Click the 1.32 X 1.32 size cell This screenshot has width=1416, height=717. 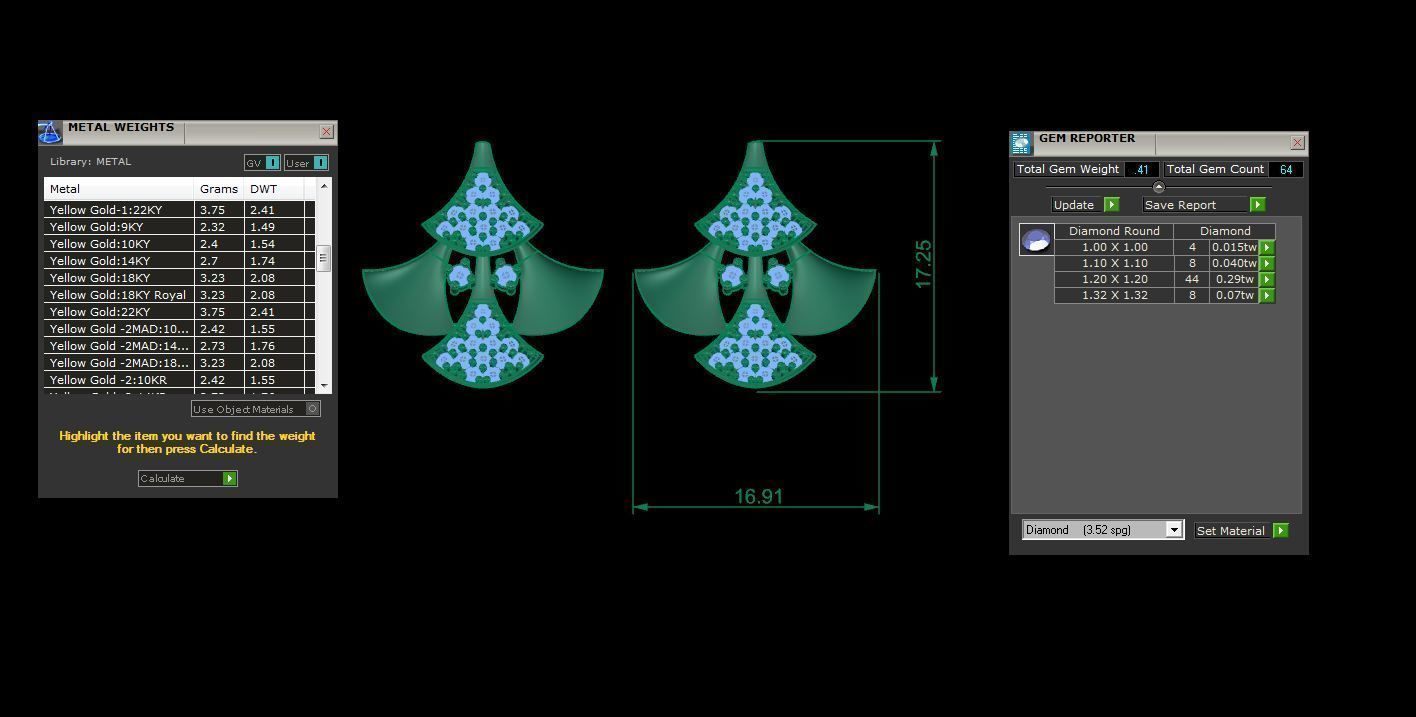pos(1114,295)
